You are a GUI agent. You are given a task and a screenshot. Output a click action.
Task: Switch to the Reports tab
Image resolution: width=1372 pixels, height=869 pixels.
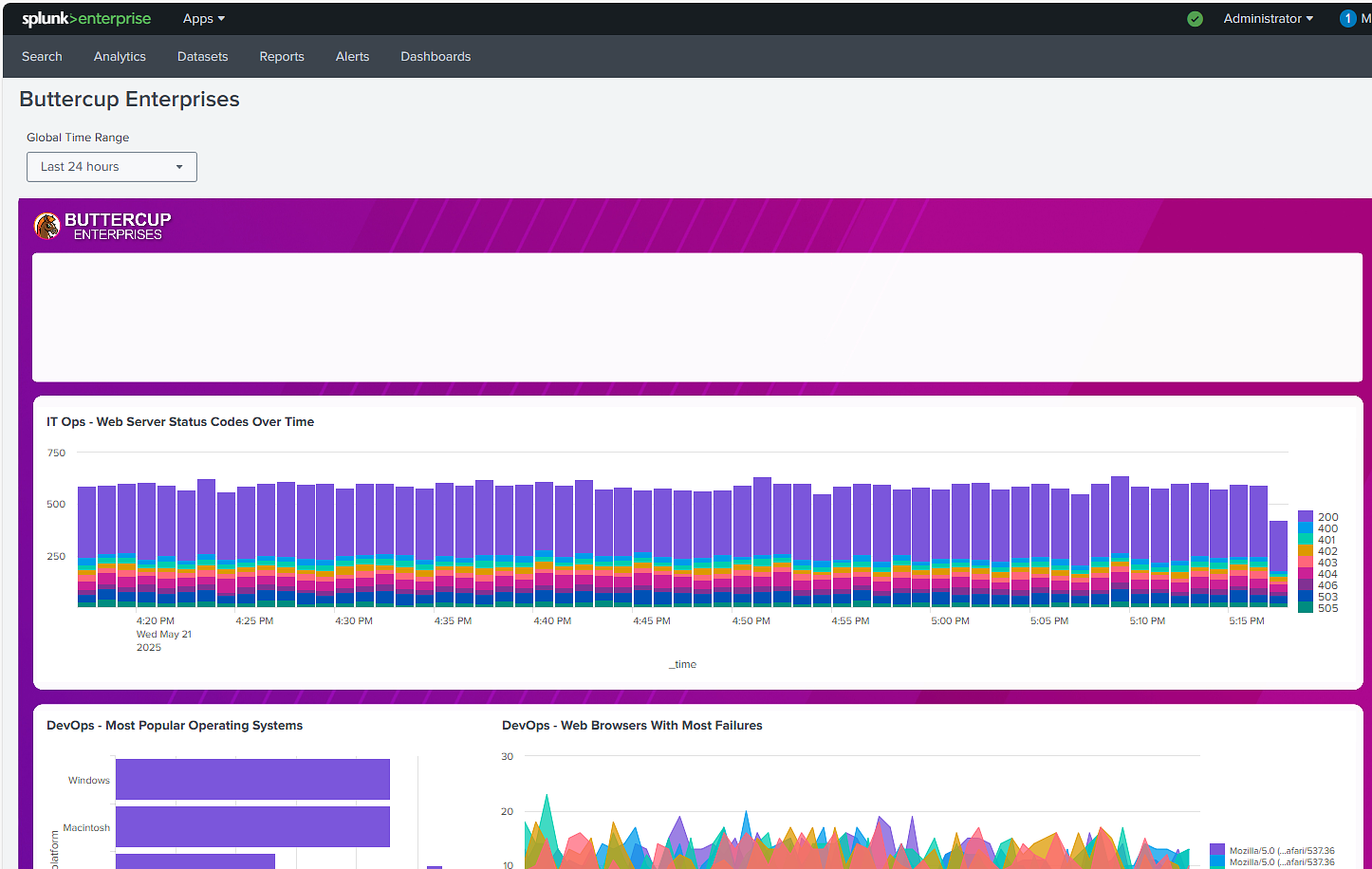282,57
